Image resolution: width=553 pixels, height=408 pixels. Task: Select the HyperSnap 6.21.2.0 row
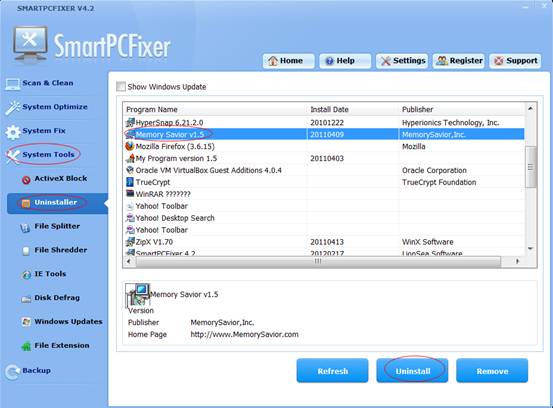(x=324, y=122)
